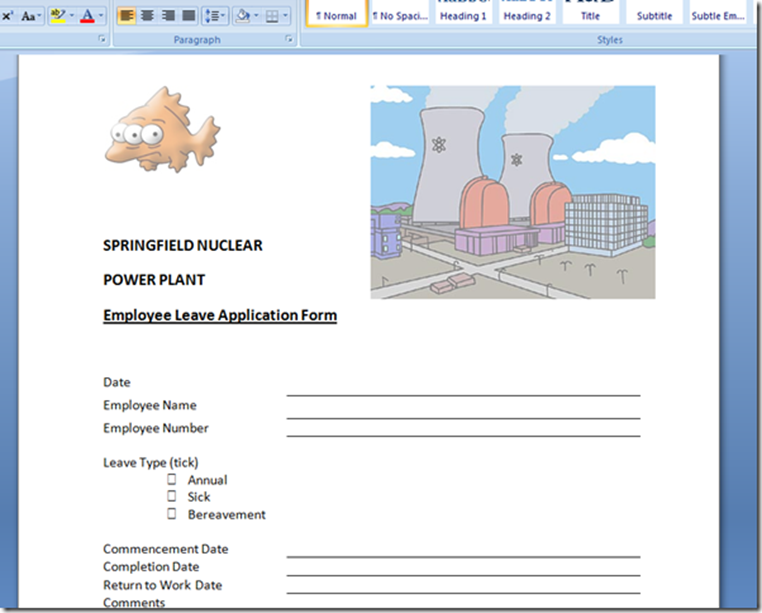This screenshot has height=613, width=762.
Task: Open Paragraph dialog box launcher
Action: [x=289, y=39]
